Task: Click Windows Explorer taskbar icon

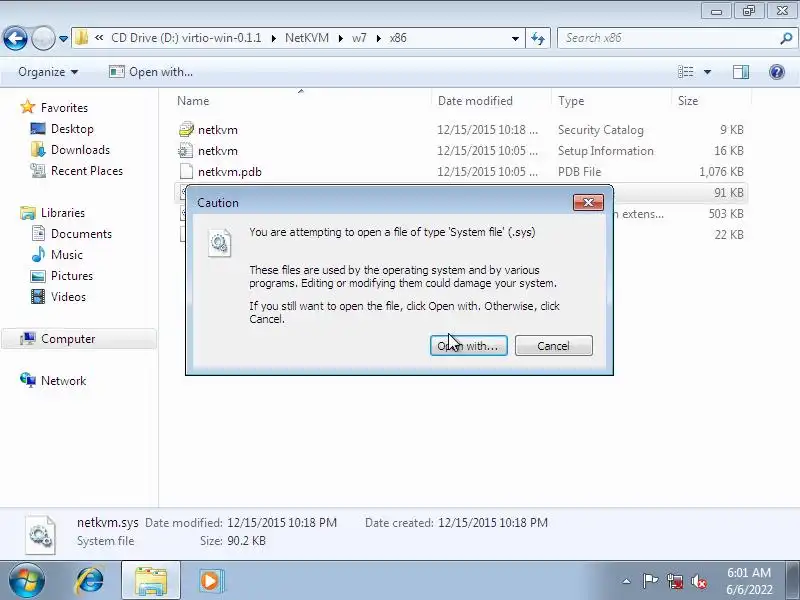Action: (151, 581)
